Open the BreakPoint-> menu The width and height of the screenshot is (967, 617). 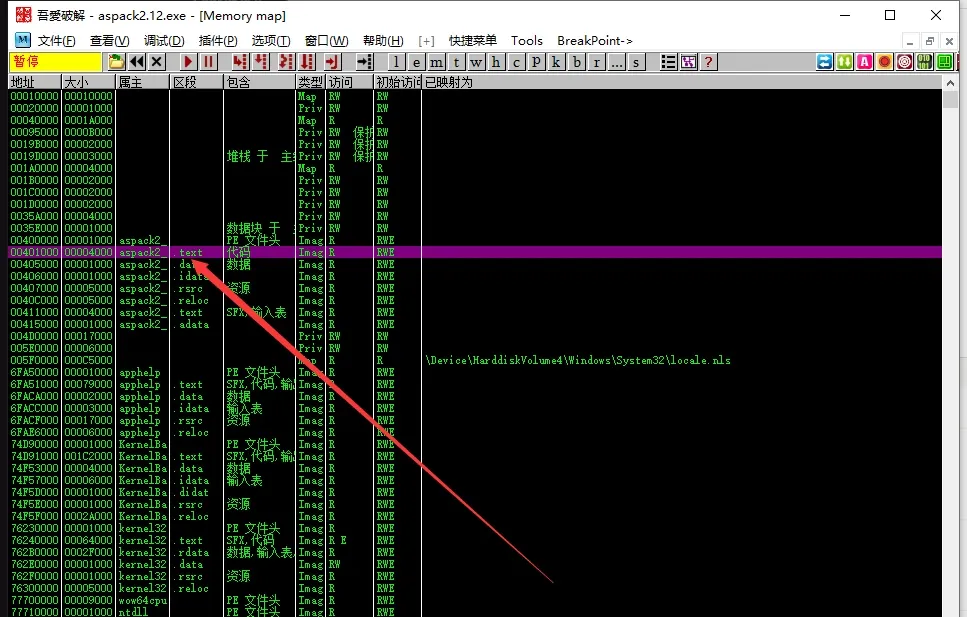595,41
